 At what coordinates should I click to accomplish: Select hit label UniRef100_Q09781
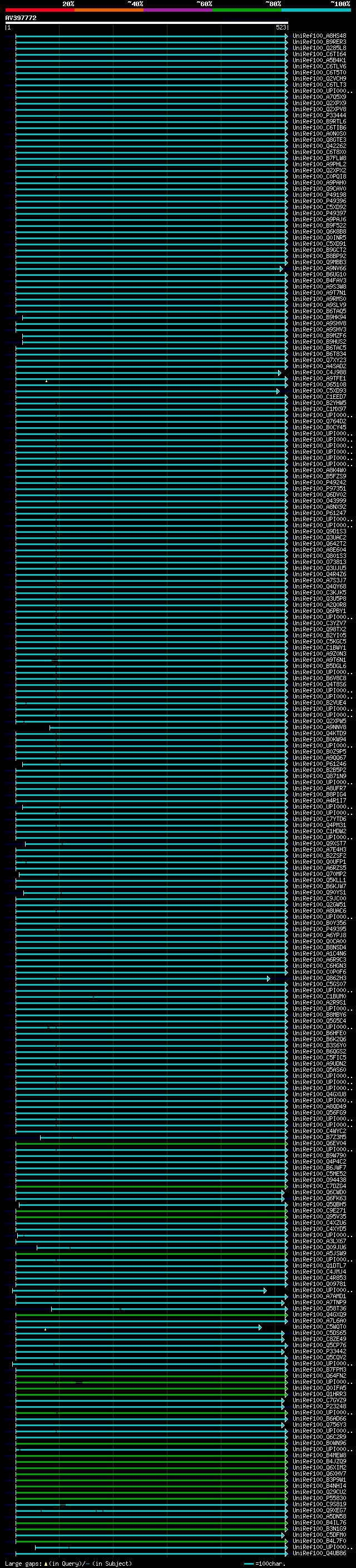tap(319, 1284)
